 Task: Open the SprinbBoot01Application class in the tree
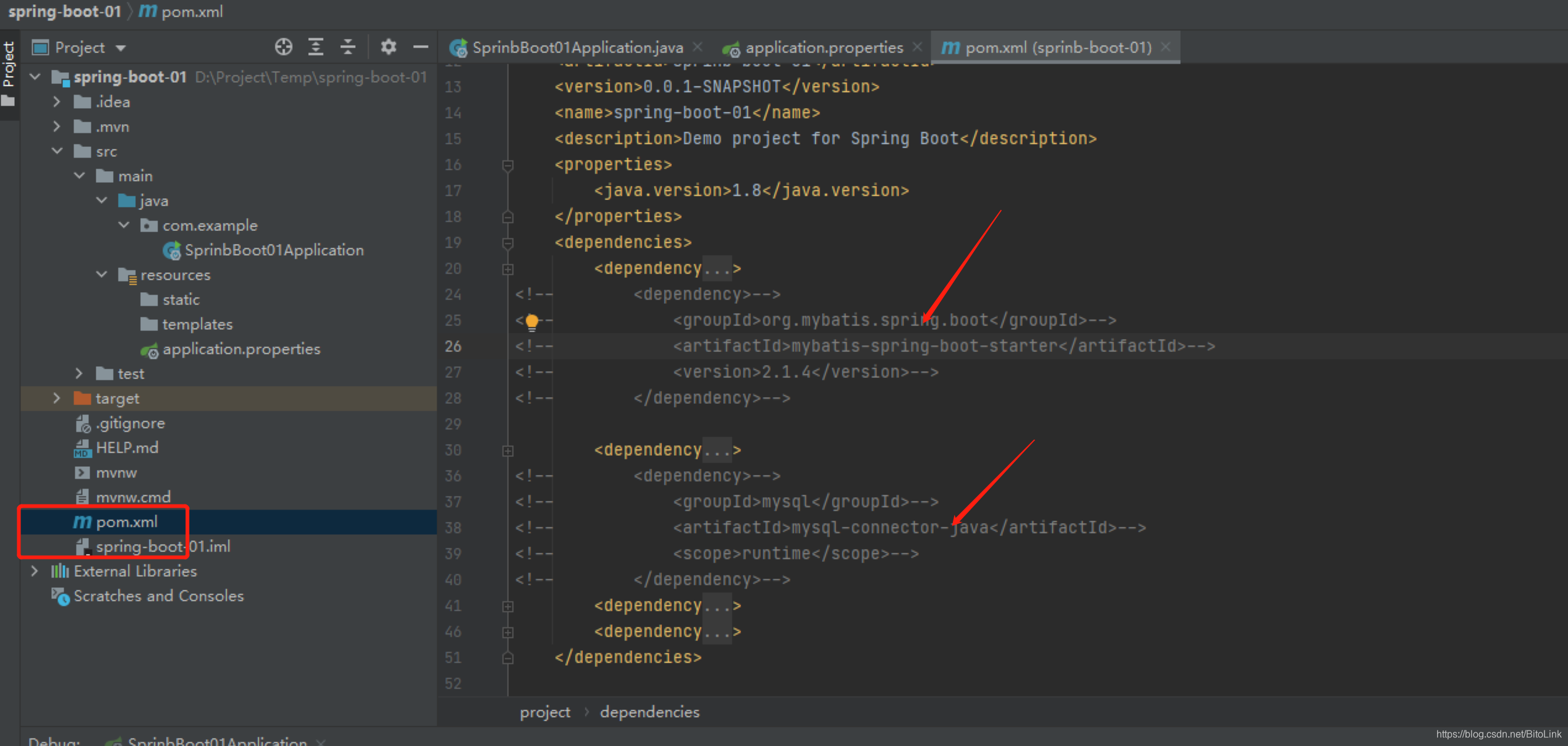pyautogui.click(x=274, y=250)
